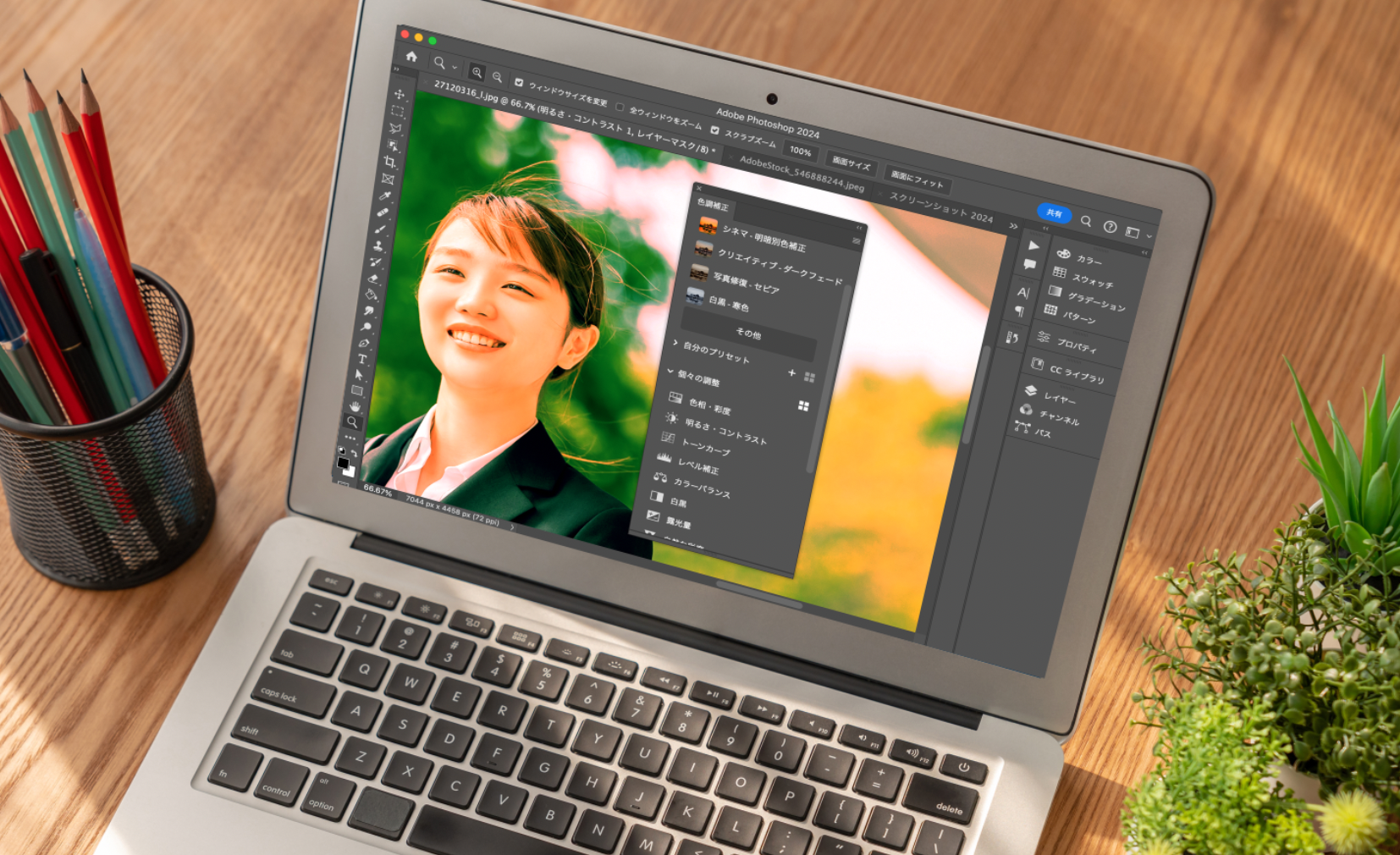
Task: Toggle the スクラブズーム checkbox
Action: 715,130
